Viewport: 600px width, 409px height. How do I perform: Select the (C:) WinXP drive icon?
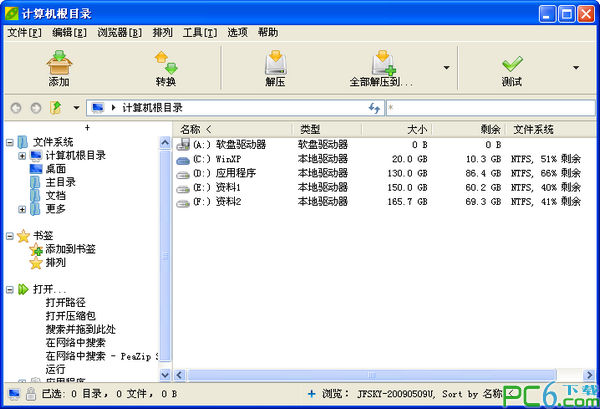183,160
